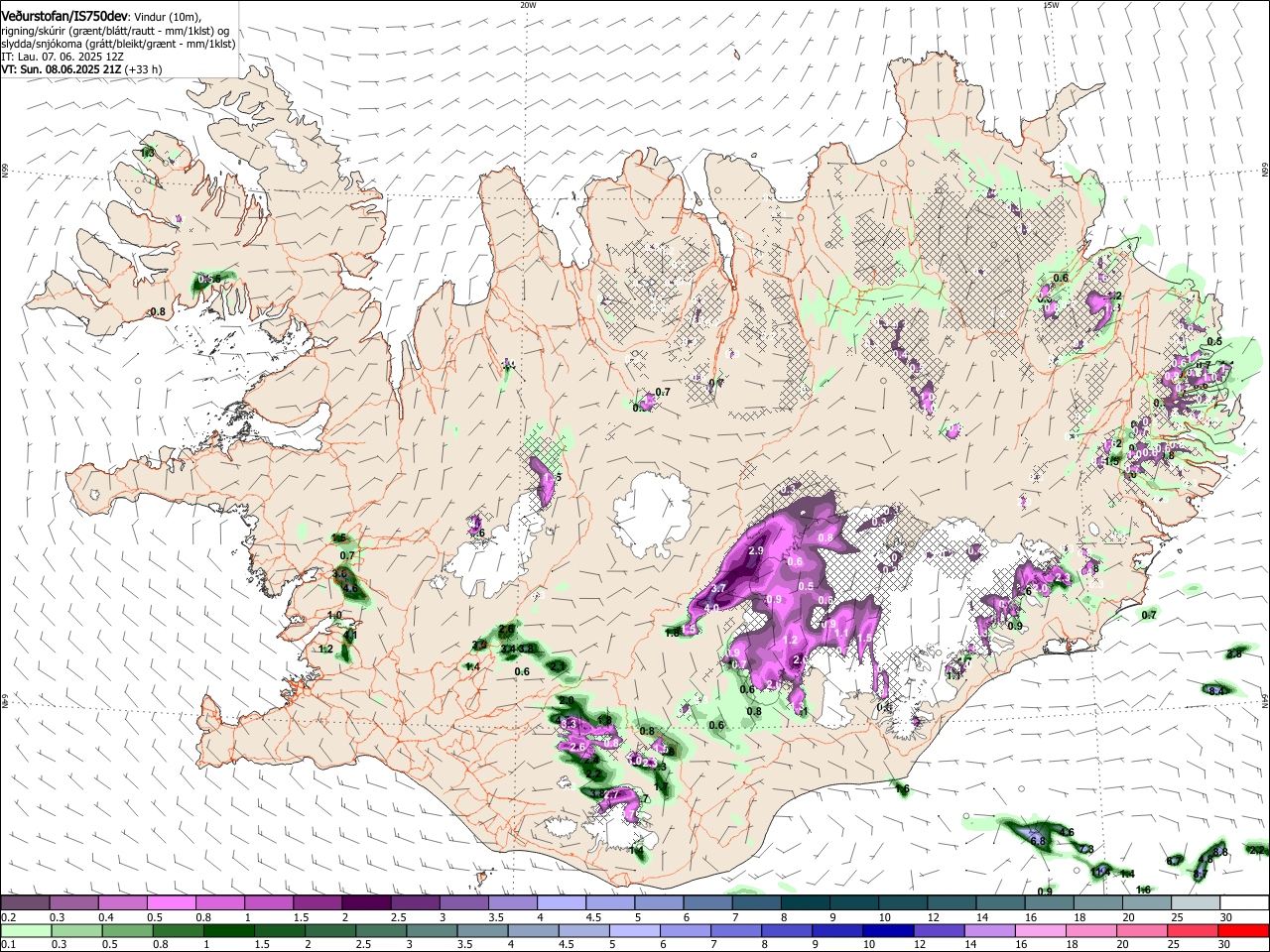
Task: Click the '4.0' precipitation value on the map
Action: coord(711,608)
